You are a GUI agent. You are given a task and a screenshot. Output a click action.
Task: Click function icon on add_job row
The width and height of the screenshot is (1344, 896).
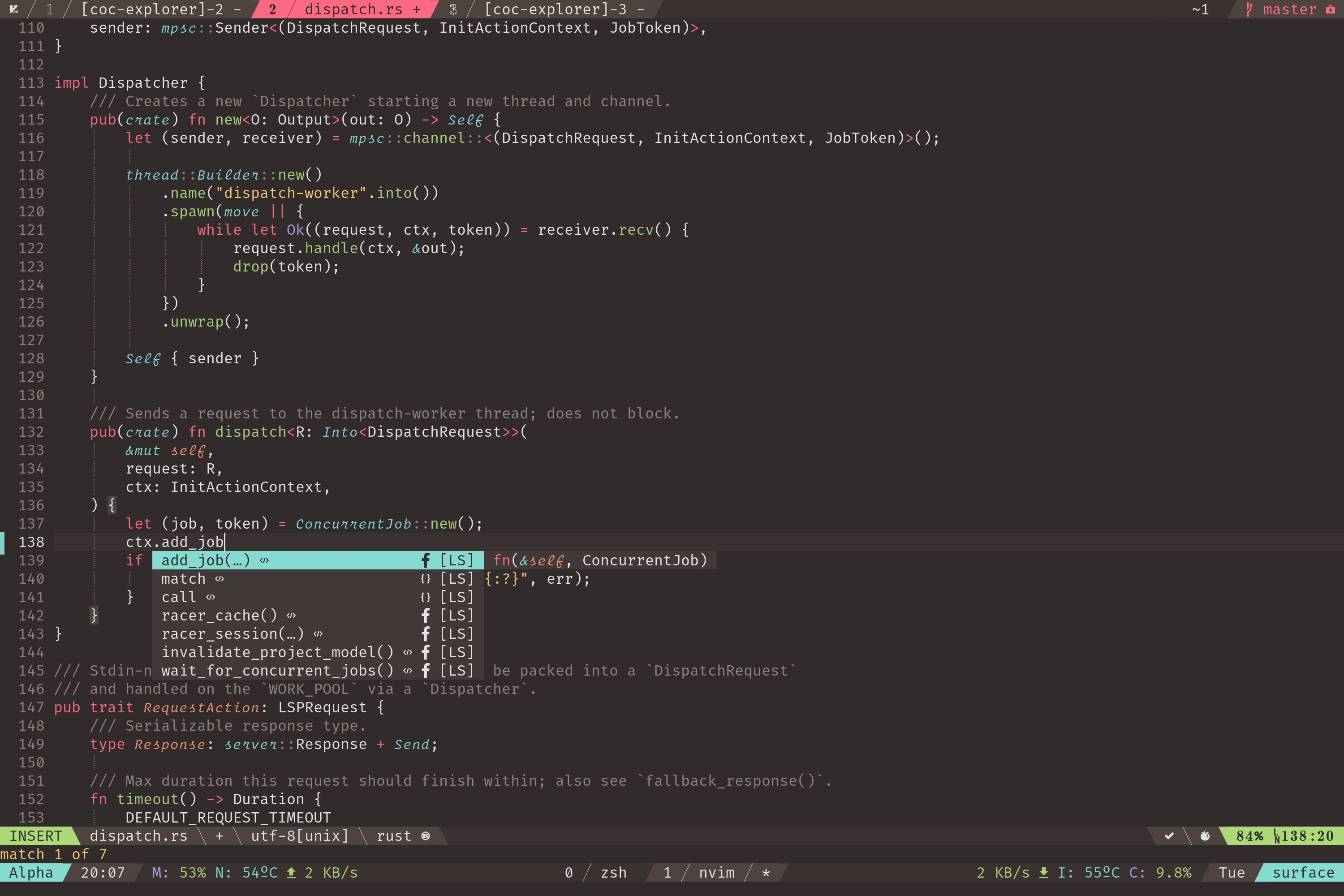tap(426, 560)
